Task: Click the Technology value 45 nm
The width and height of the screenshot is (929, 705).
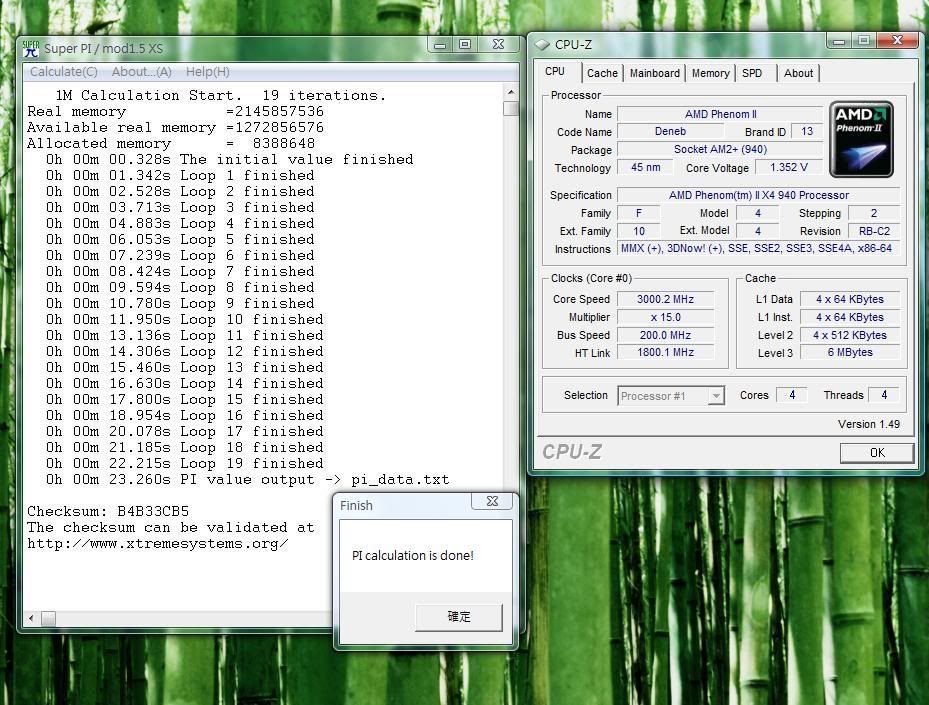Action: pyautogui.click(x=645, y=168)
